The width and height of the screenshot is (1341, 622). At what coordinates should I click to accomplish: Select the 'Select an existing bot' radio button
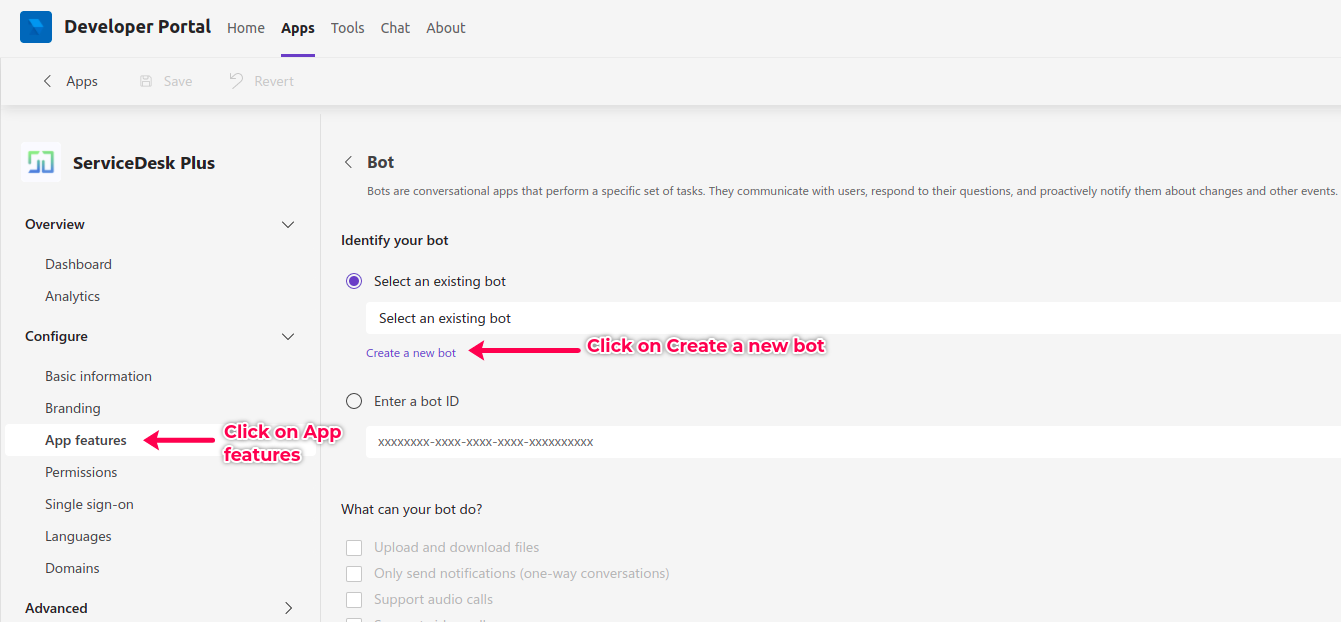354,281
